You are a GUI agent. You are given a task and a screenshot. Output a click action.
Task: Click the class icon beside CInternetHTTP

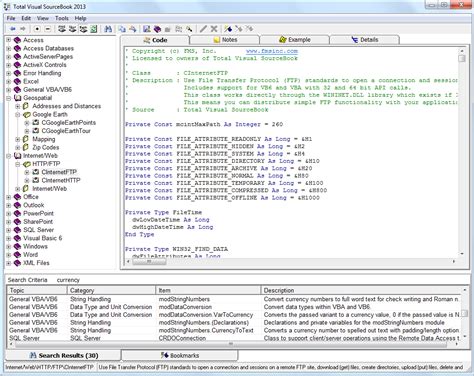(36, 180)
